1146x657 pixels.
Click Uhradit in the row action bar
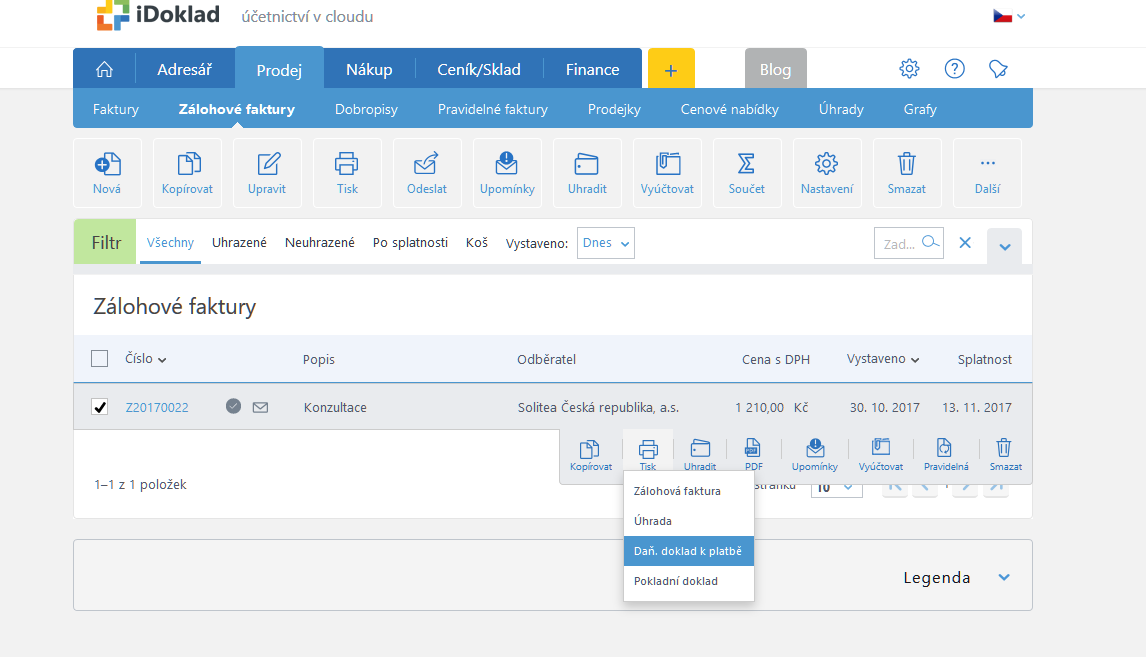coord(699,455)
